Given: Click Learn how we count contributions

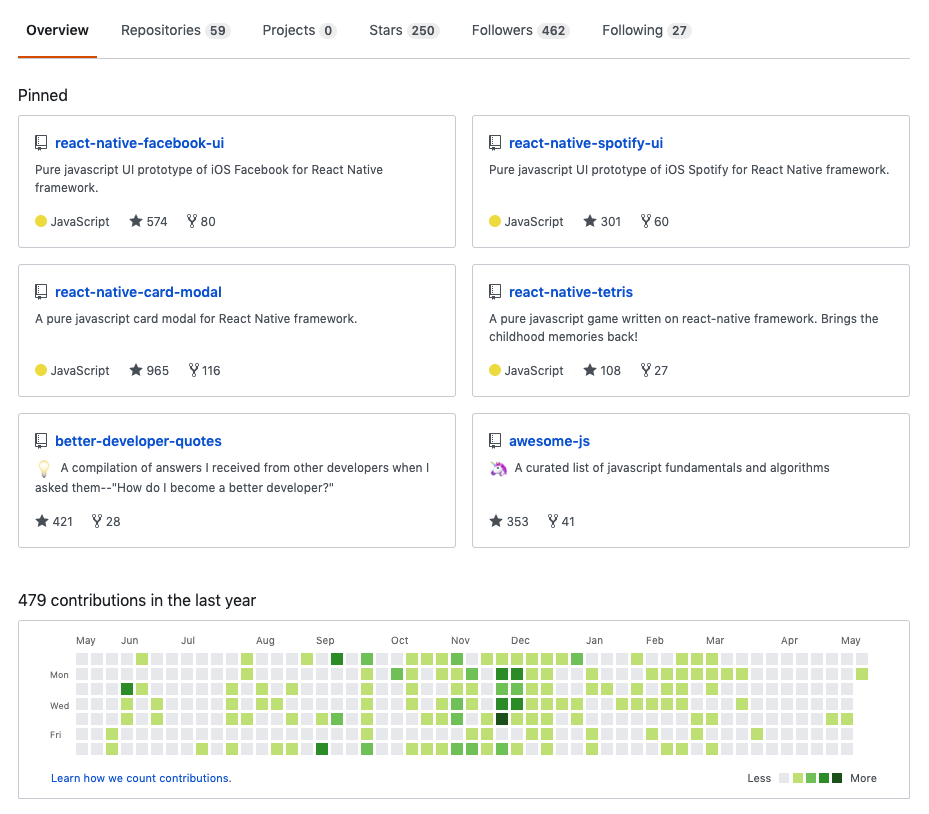Looking at the screenshot, I should [x=141, y=778].
